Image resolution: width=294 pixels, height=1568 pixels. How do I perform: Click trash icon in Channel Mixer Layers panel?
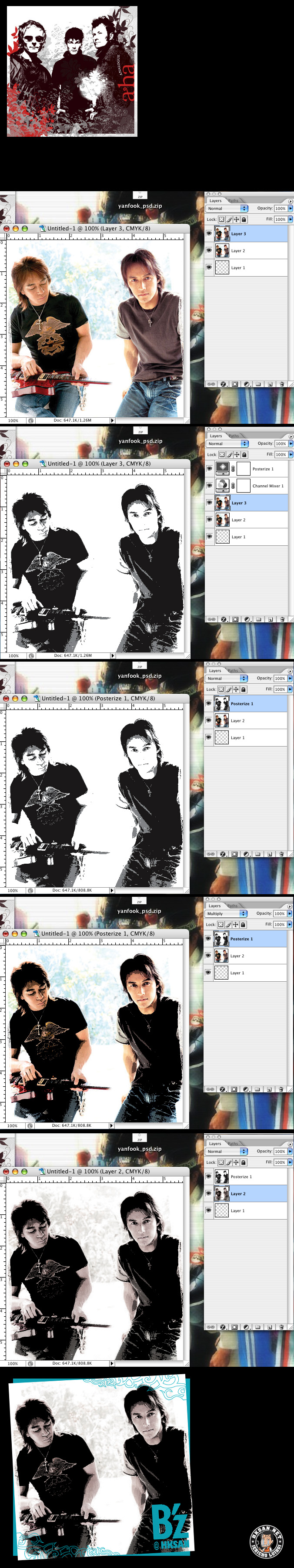282,620
